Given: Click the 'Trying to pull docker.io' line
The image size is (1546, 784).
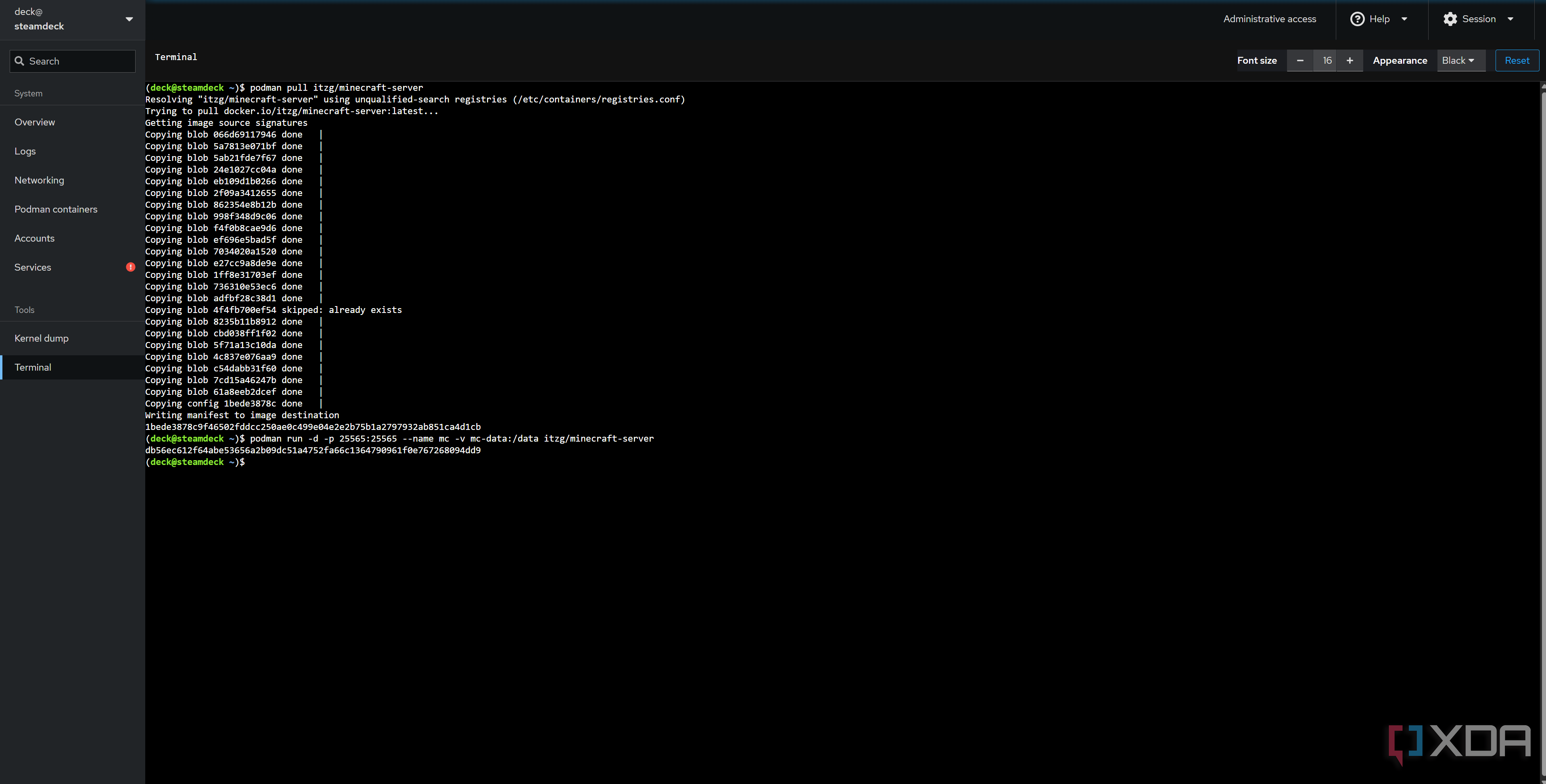Looking at the screenshot, I should point(292,111).
